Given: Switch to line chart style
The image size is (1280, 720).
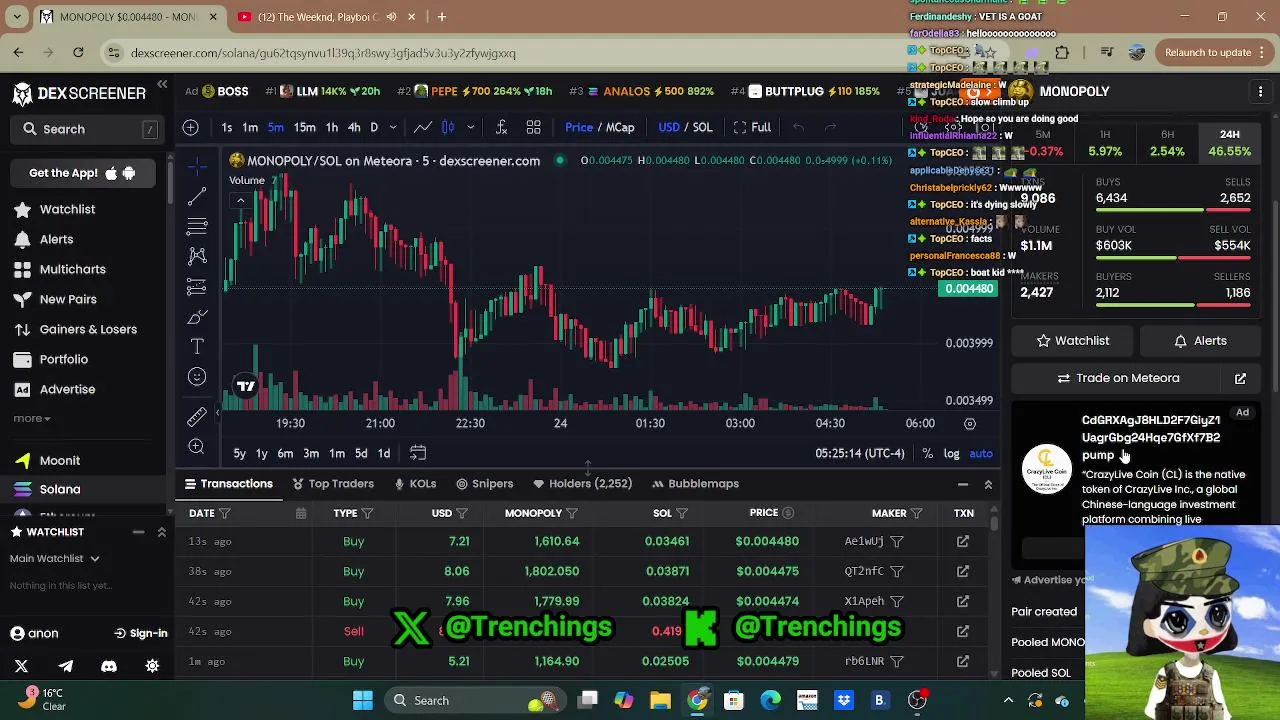Looking at the screenshot, I should pyautogui.click(x=423, y=127).
